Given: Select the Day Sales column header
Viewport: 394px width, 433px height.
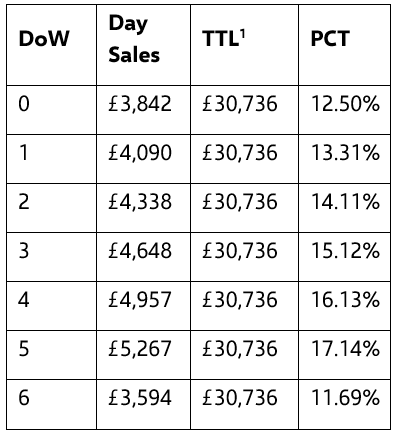Looking at the screenshot, I should (x=143, y=45).
